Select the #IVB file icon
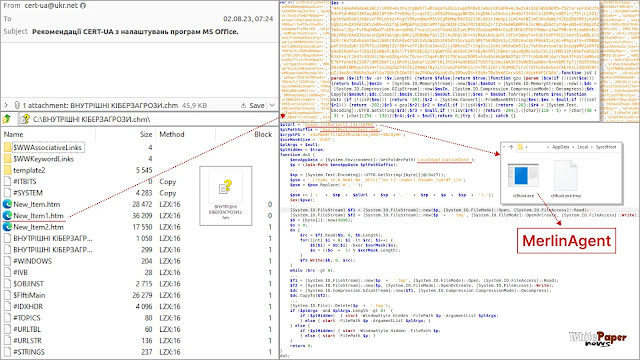 coord(7,272)
